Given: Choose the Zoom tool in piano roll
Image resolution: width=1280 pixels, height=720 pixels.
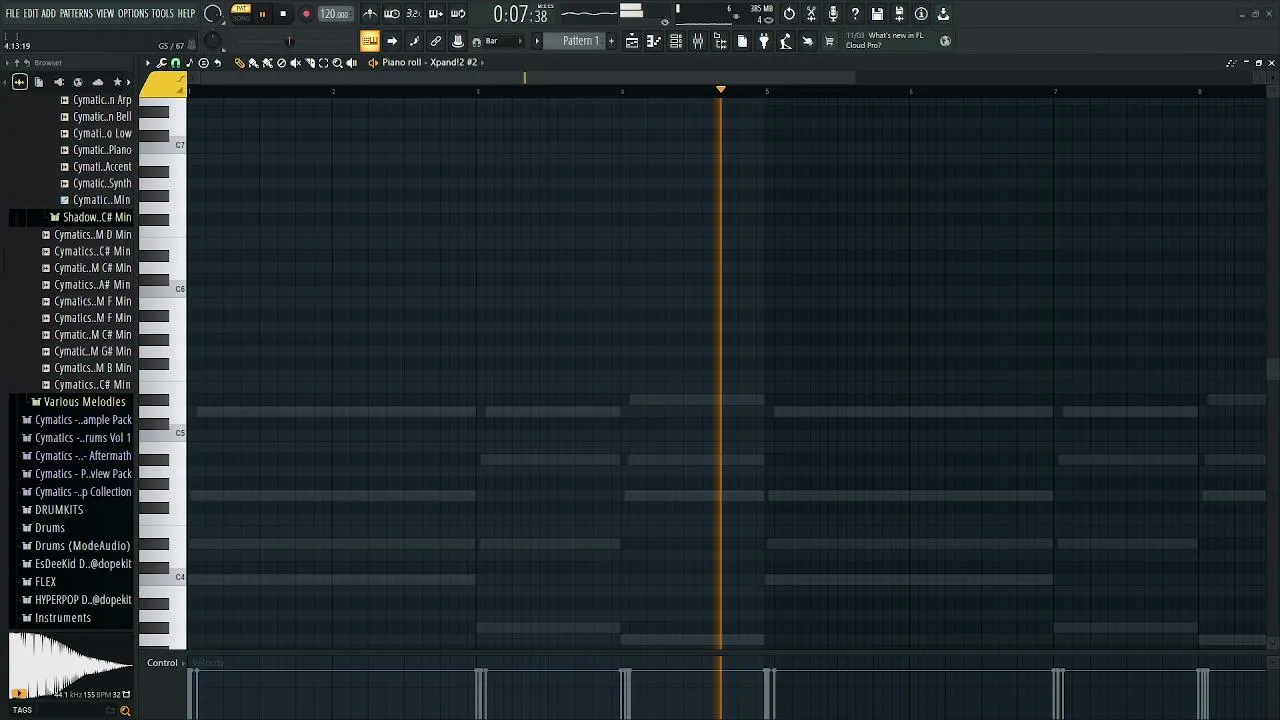Looking at the screenshot, I should [337, 63].
